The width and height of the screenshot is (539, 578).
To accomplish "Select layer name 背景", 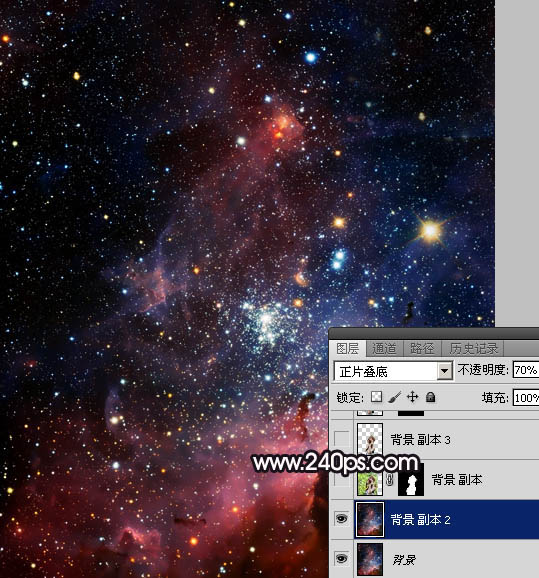I will (404, 560).
